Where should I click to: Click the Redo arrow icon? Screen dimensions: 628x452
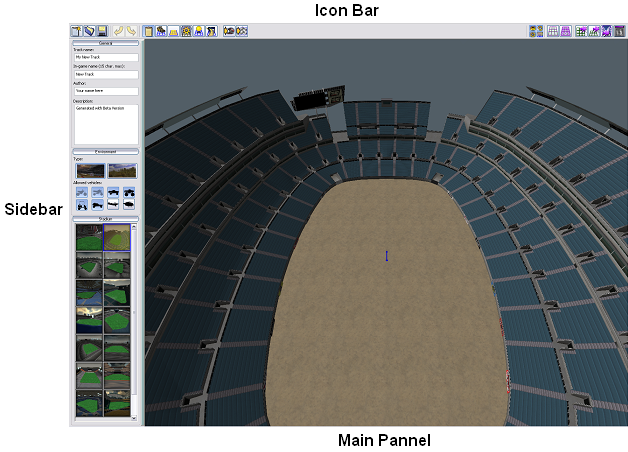click(x=131, y=31)
